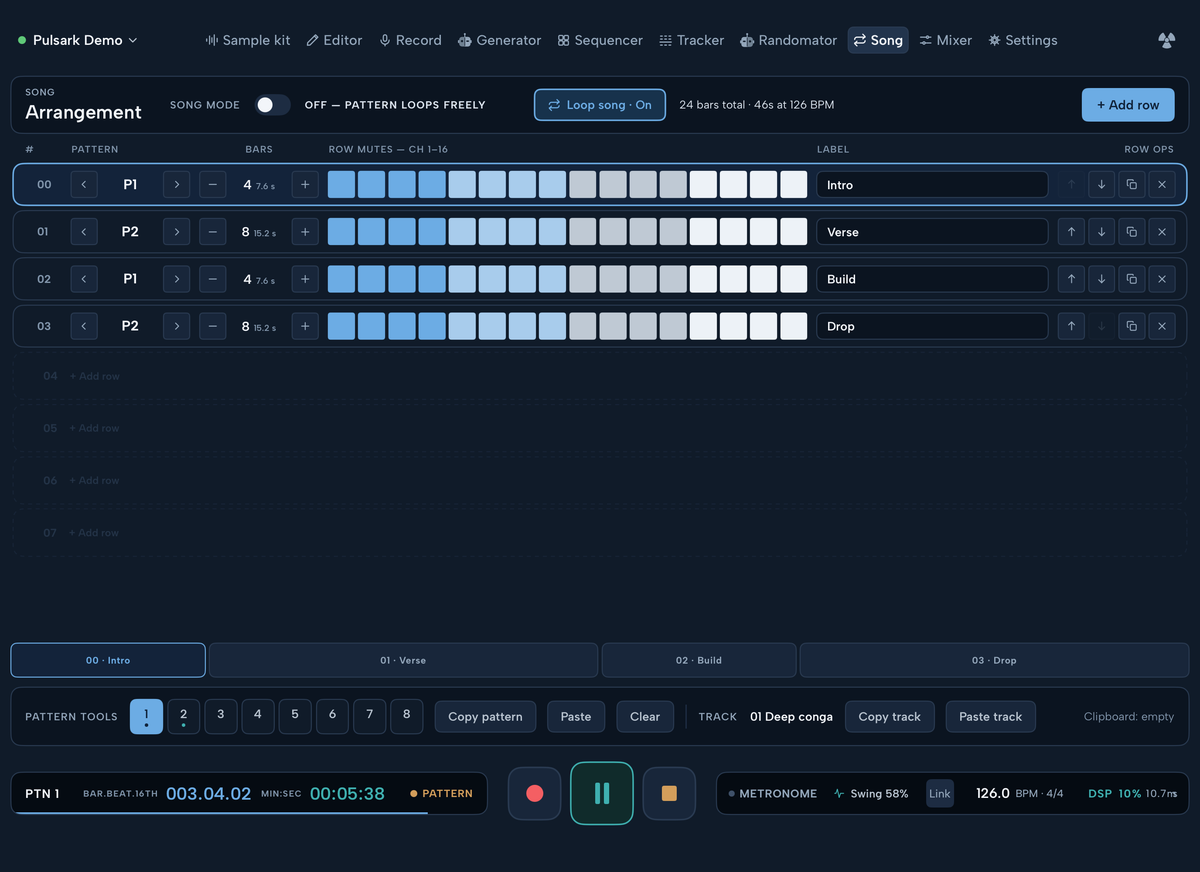Clear the current pattern
Screen dimensions: 1200x872
point(645,717)
